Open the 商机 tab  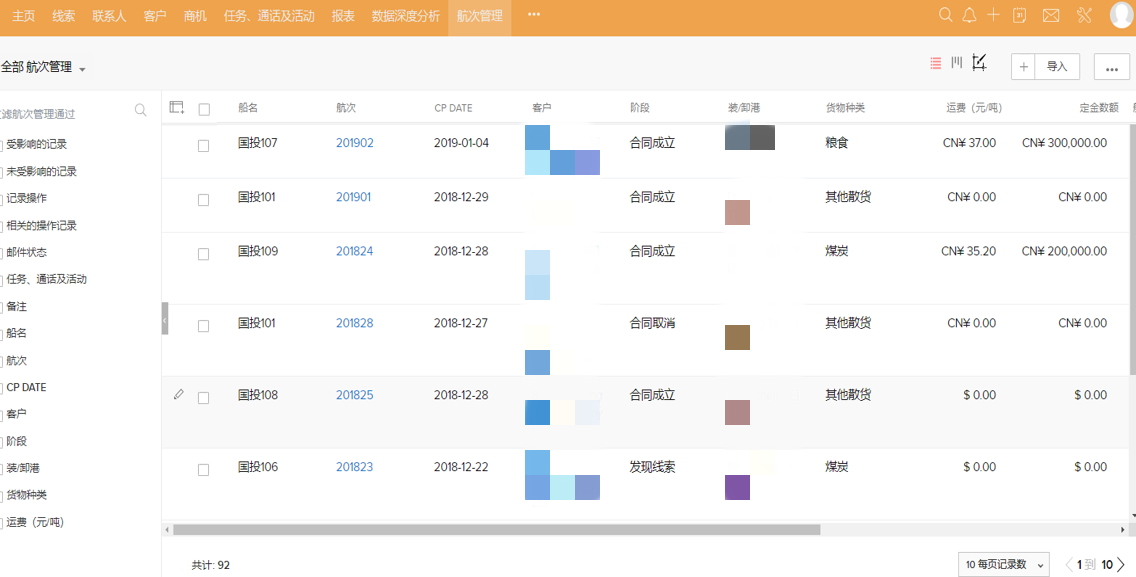click(196, 16)
